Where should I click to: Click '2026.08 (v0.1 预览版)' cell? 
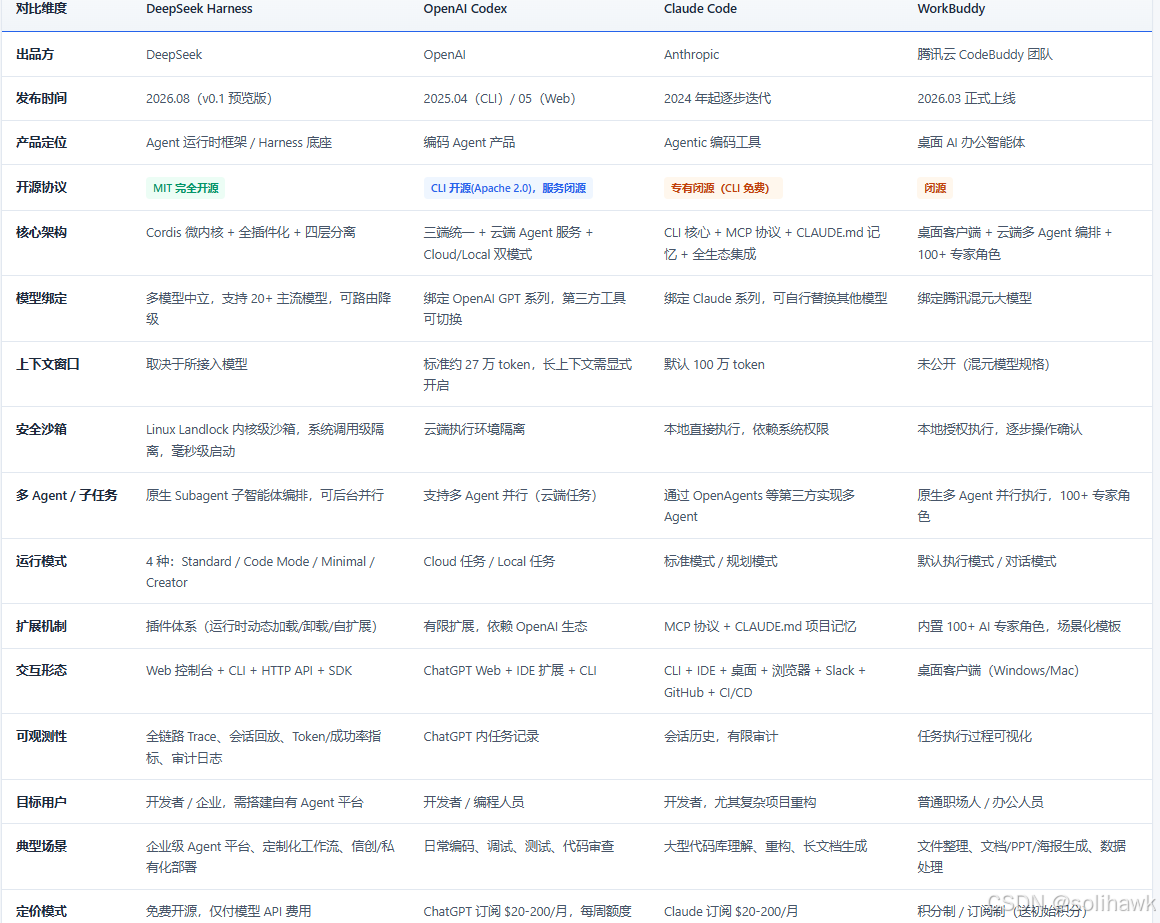click(x=209, y=98)
